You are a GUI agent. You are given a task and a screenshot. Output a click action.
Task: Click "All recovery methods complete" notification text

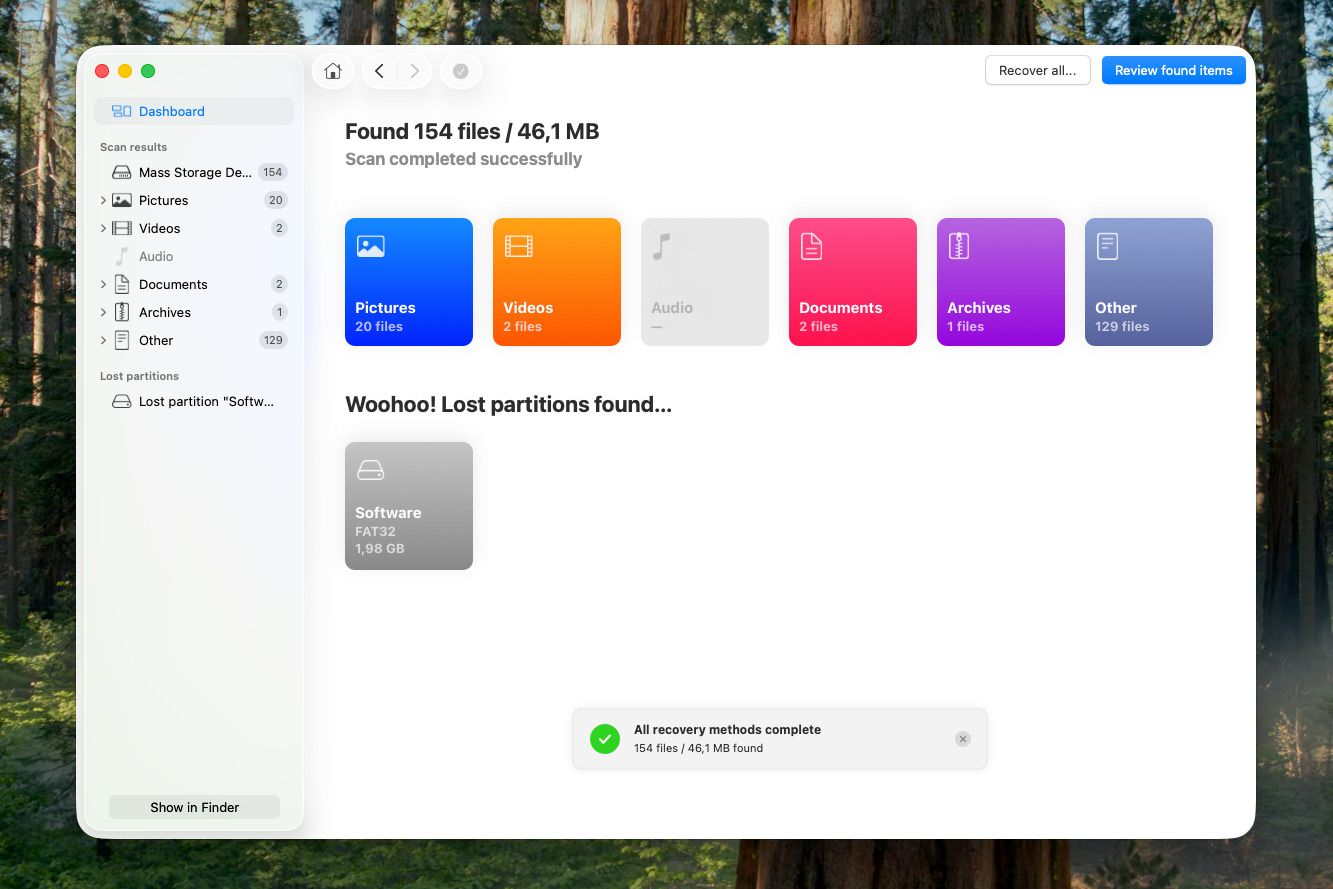[727, 730]
